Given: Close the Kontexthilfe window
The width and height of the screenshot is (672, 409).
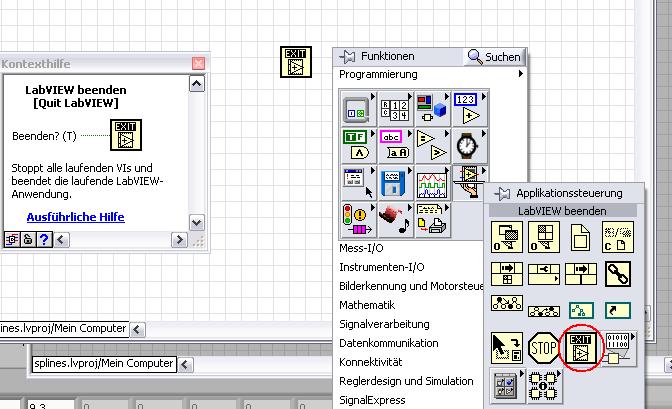Looking at the screenshot, I should point(198,63).
